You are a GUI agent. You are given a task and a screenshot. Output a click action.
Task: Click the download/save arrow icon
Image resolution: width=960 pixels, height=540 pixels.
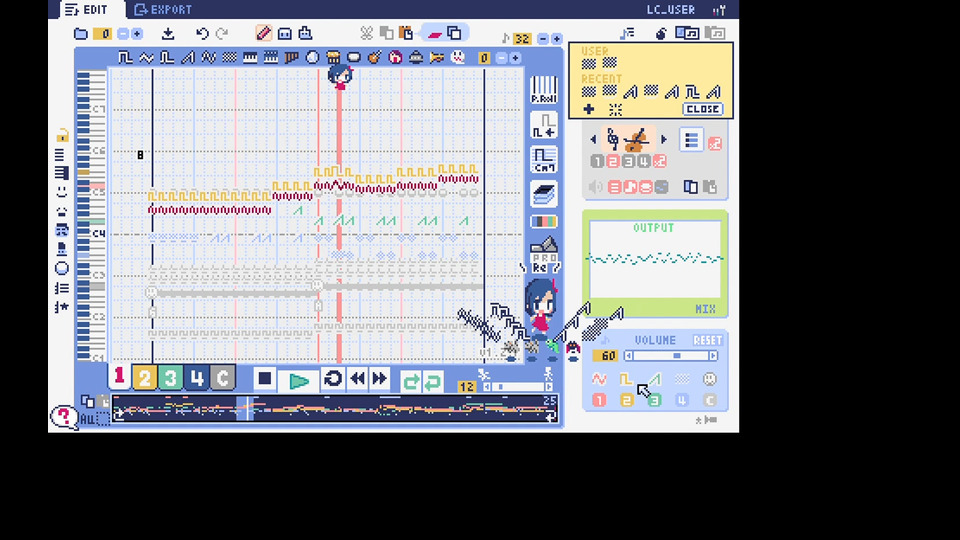pos(168,34)
